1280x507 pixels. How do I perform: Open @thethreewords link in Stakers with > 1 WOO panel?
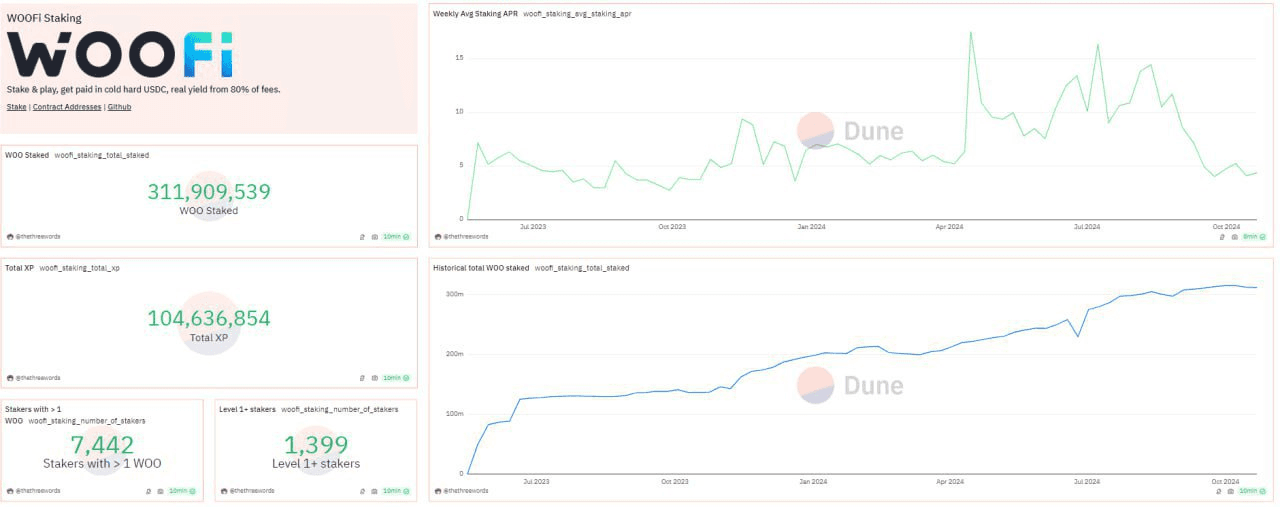37,491
